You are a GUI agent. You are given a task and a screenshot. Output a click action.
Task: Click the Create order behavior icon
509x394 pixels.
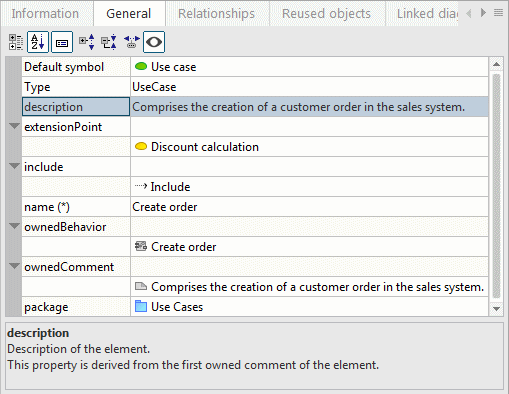[x=141, y=246]
